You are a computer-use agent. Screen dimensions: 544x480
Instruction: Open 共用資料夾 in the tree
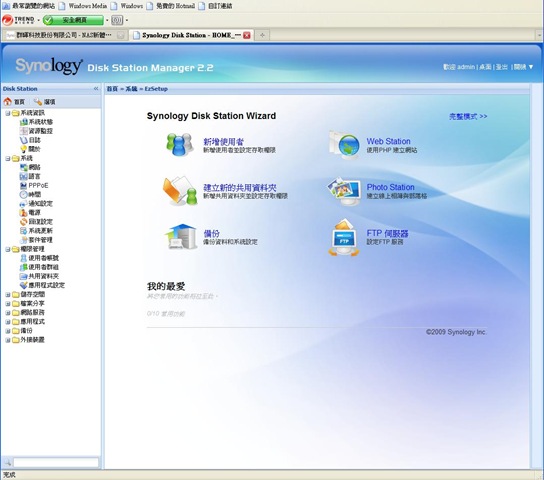[x=40, y=276]
